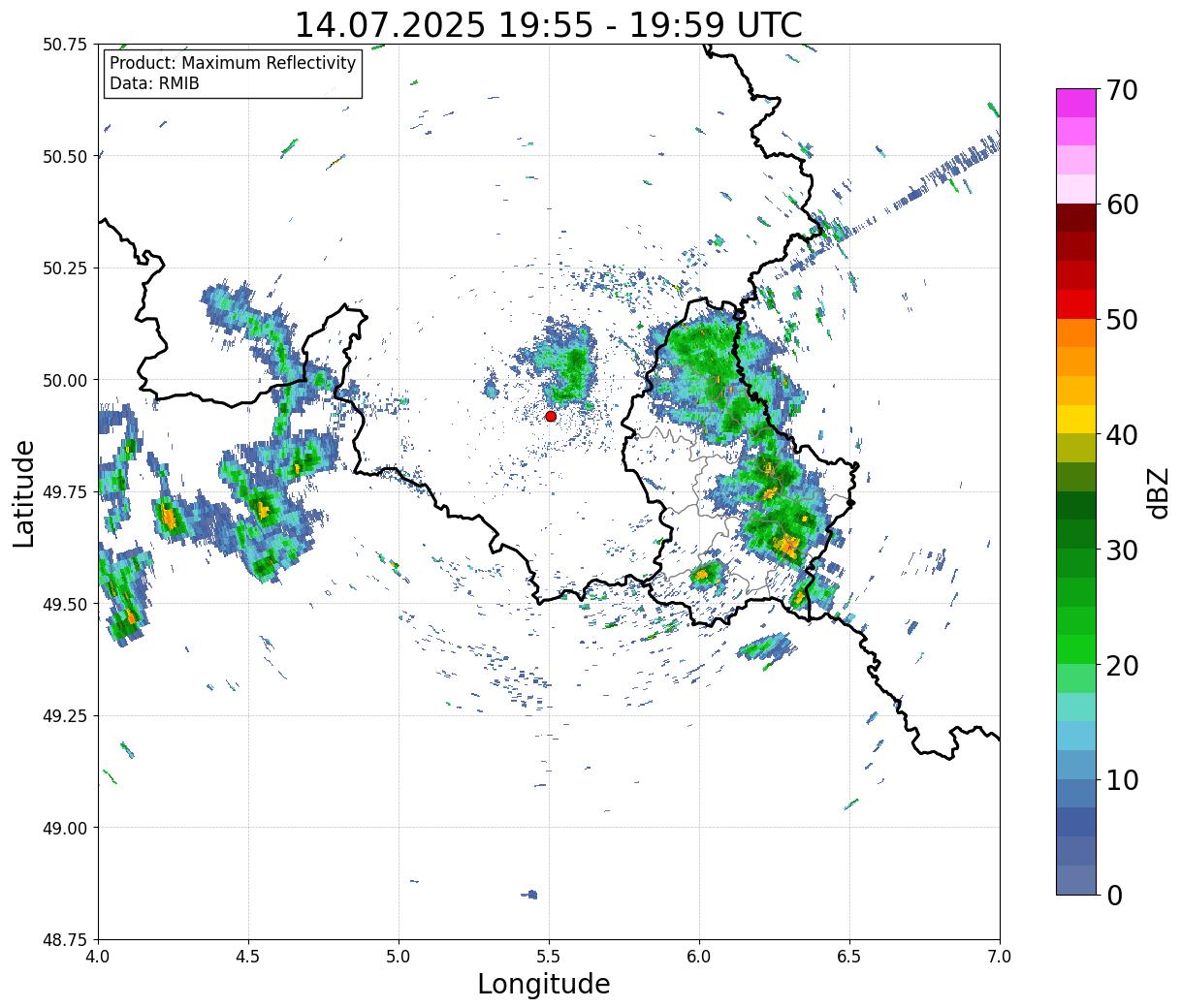The width and height of the screenshot is (1182, 1008).
Task: Click the yellow colorbar segment above 40
Action: (1076, 419)
